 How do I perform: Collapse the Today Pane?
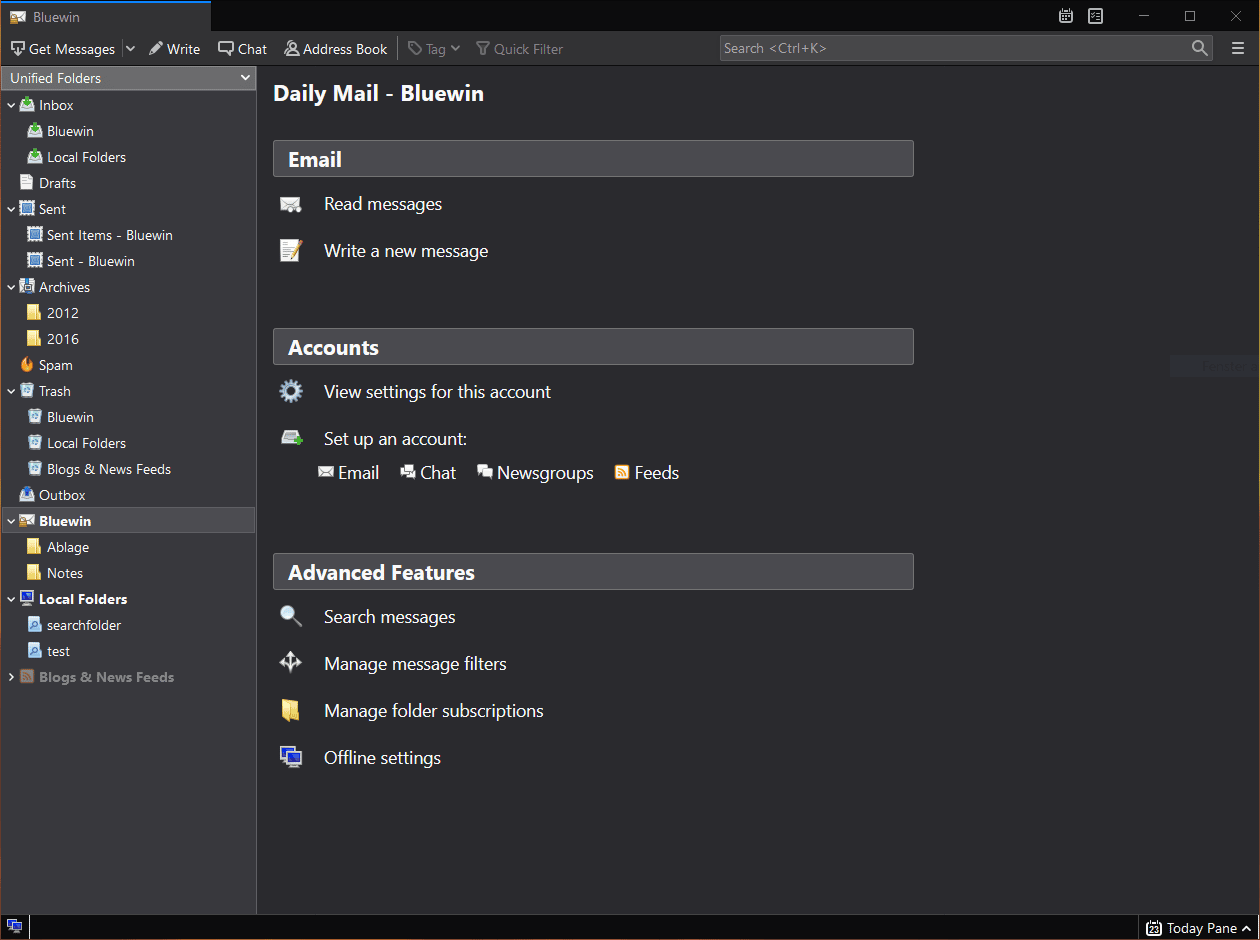[1197, 928]
